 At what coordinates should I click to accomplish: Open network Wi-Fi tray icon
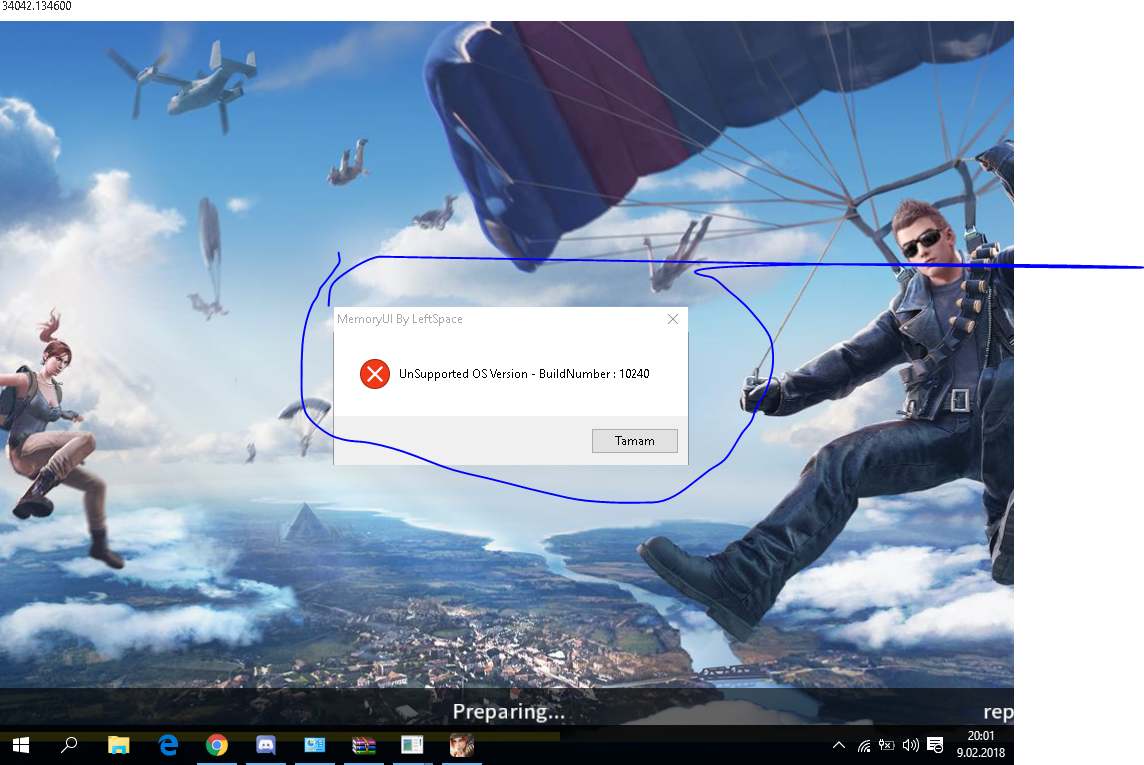(x=864, y=745)
